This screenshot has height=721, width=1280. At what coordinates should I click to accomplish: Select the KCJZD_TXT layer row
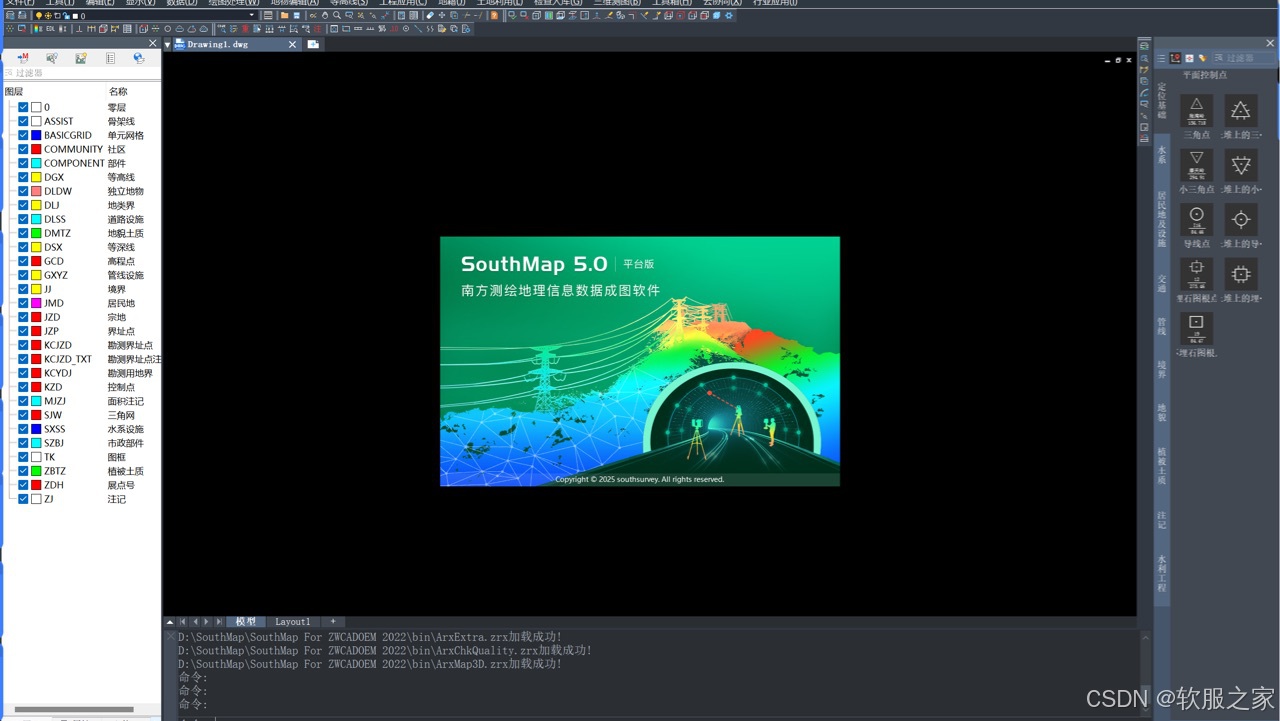(81, 359)
